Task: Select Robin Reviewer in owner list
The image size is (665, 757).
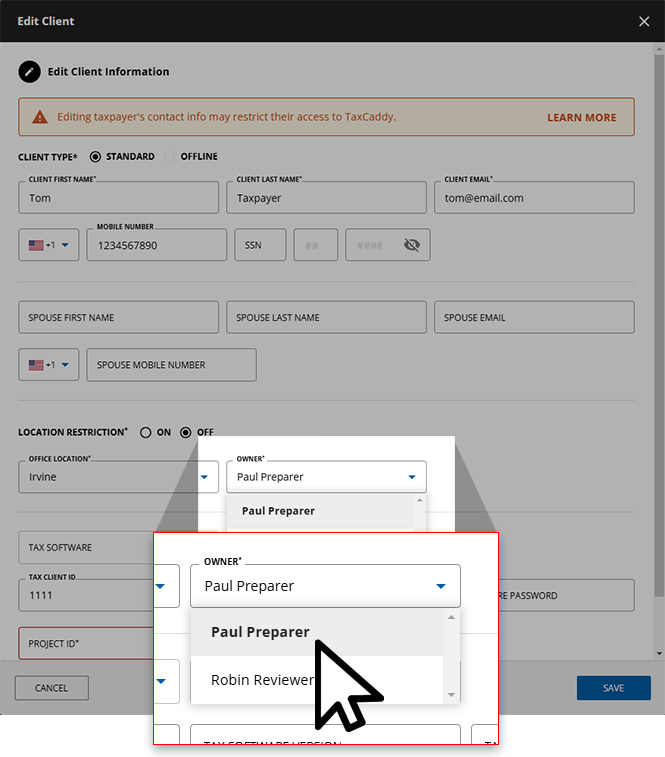Action: coord(317,680)
